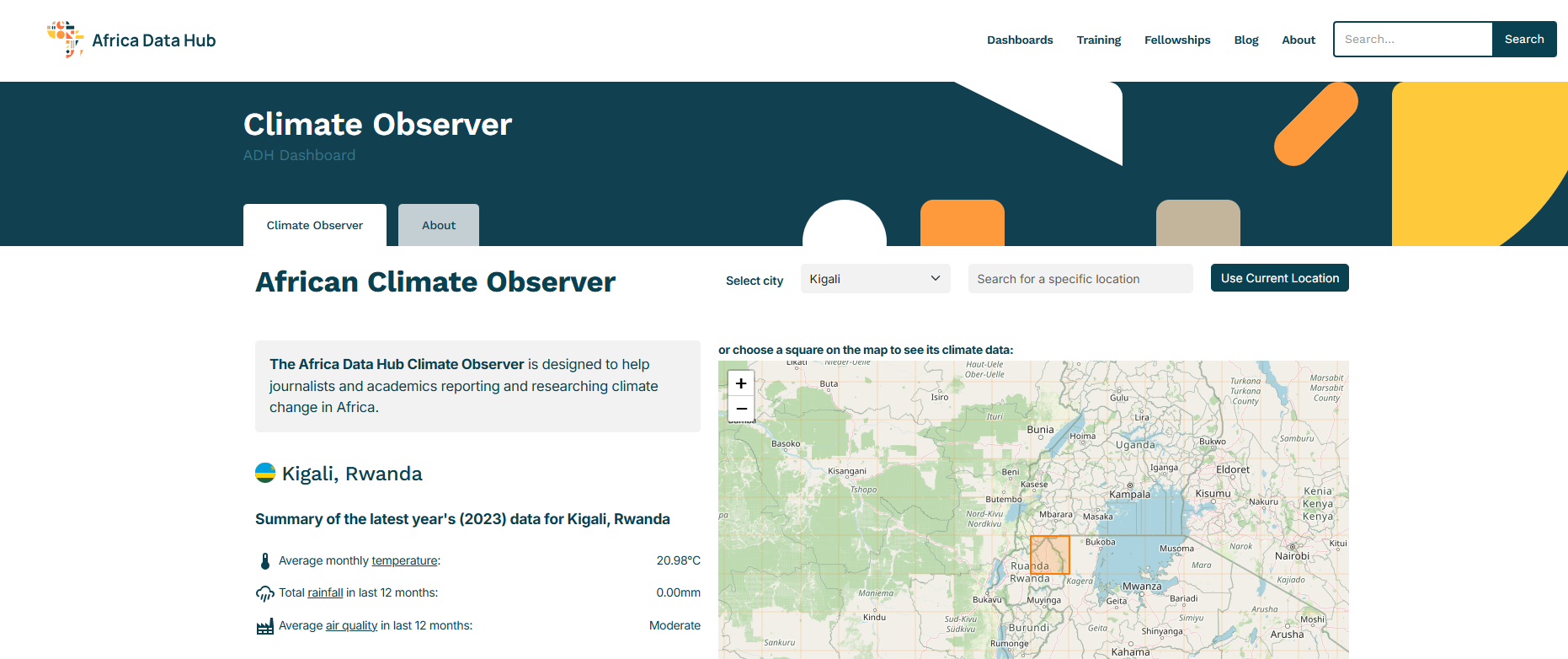
Task: Focus the site Search input field
Action: click(x=1413, y=40)
